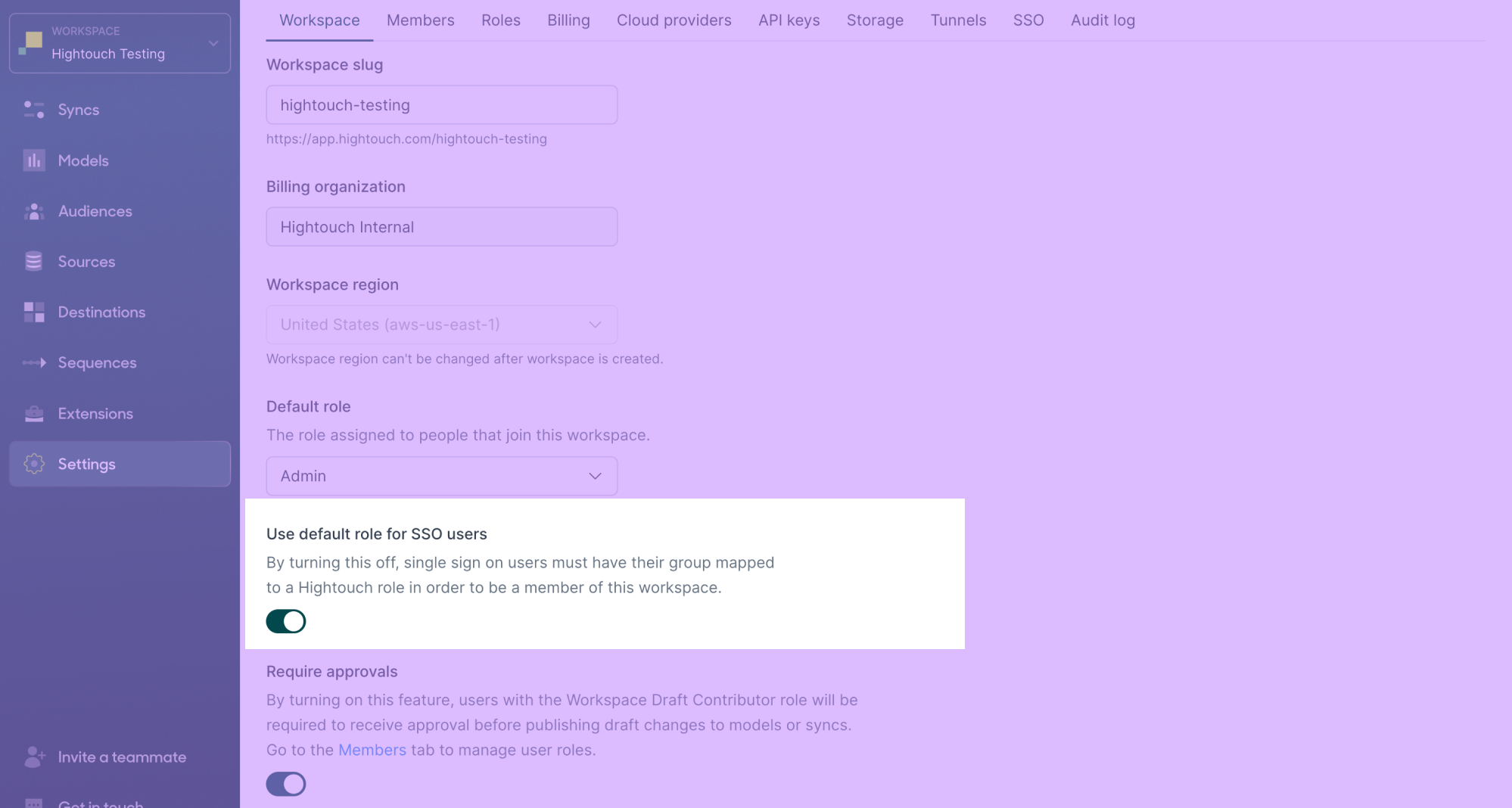Toggle Use default role for SSO users
The image size is (1512, 808).
point(286,621)
